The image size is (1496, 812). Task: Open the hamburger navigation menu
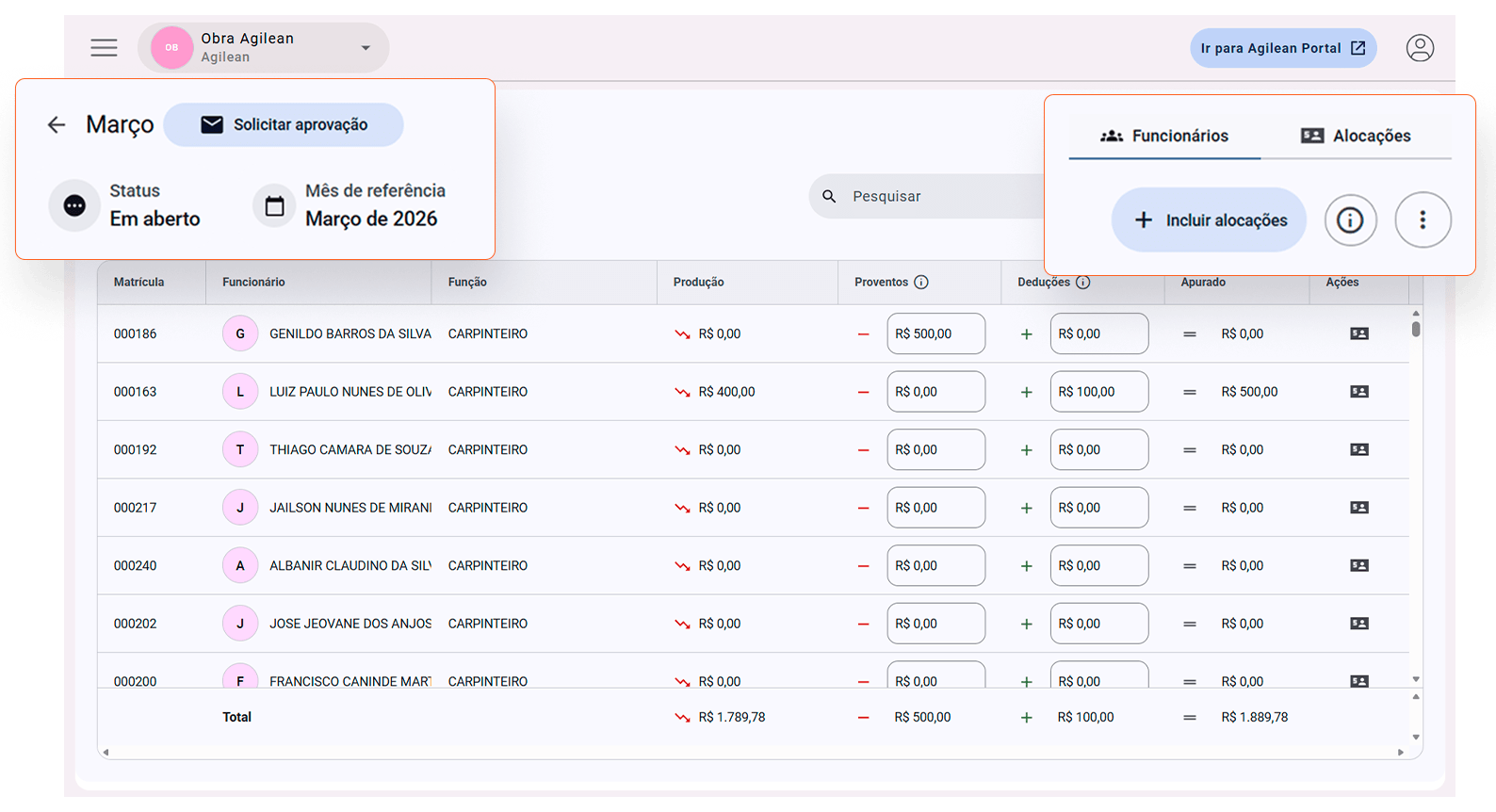(x=104, y=48)
